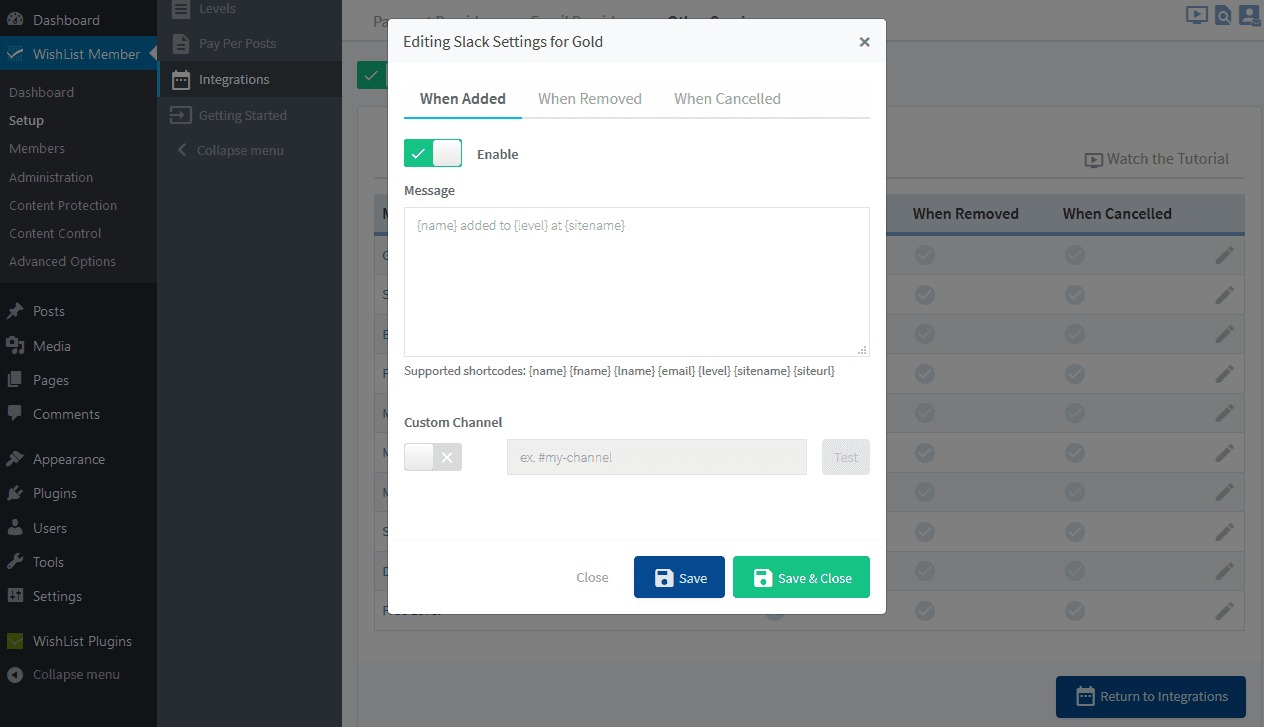This screenshot has height=727, width=1264.
Task: Click the document search icon in the page header
Action: 1223,15
